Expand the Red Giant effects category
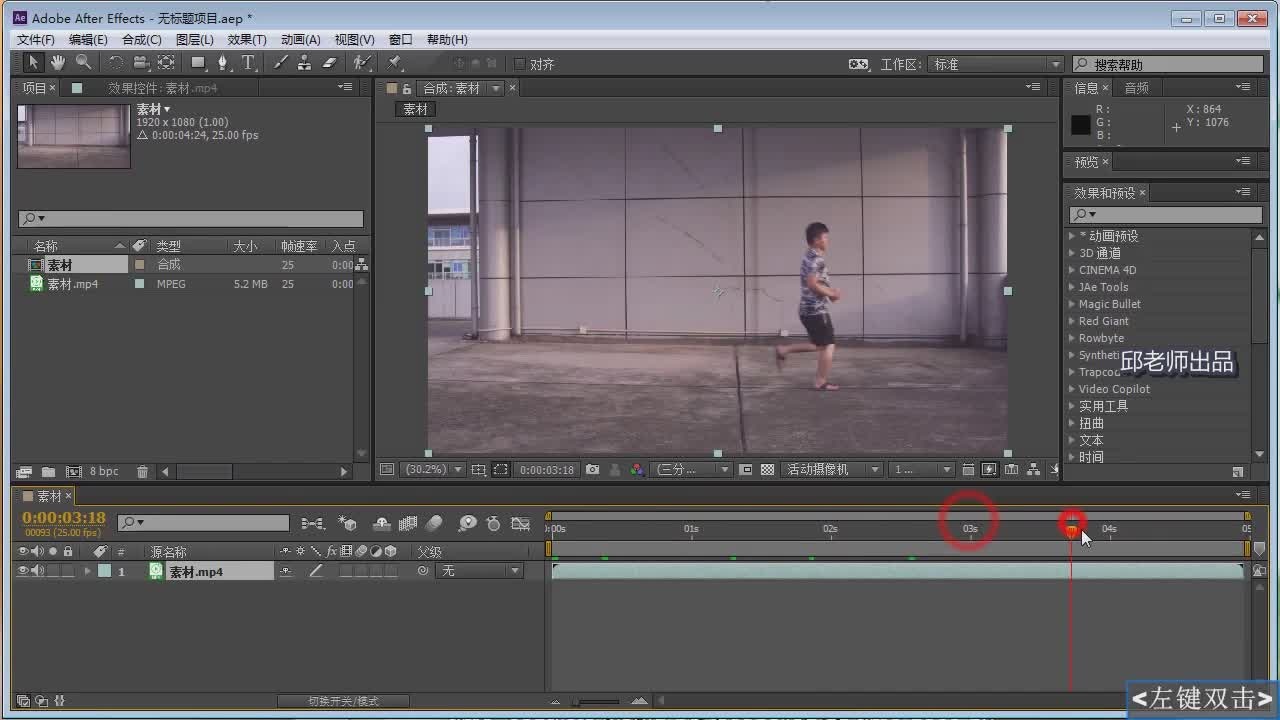This screenshot has width=1280, height=720. (1072, 321)
